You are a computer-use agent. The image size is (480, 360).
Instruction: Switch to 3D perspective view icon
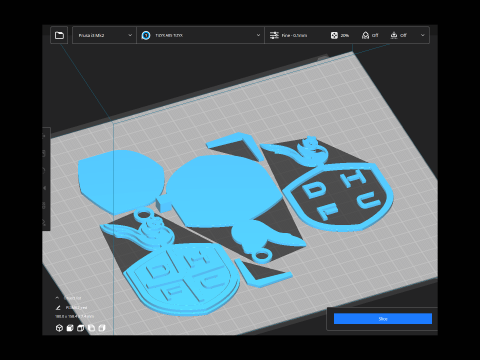tap(59, 328)
